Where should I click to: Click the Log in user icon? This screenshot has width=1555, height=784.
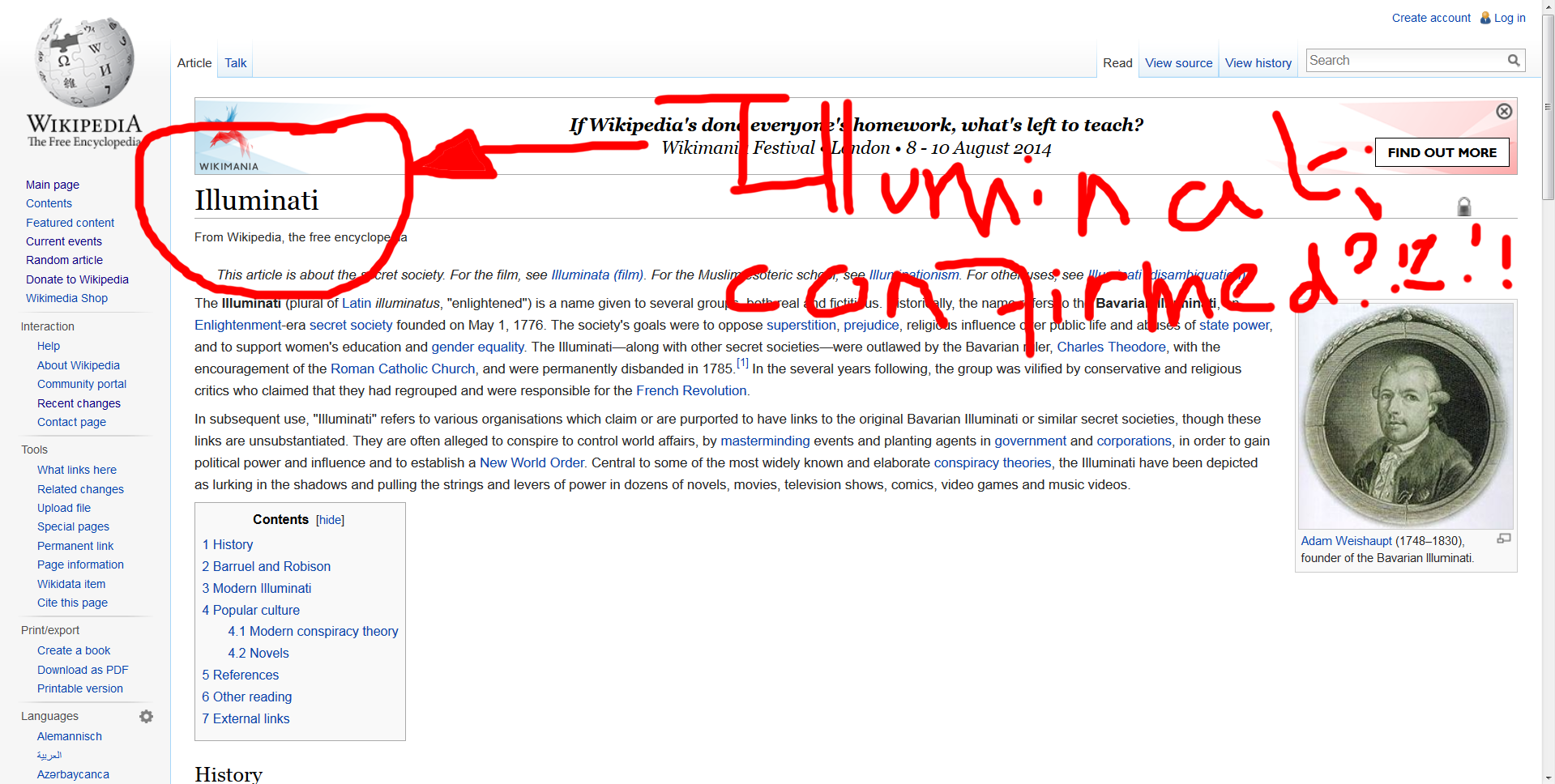click(x=1485, y=18)
